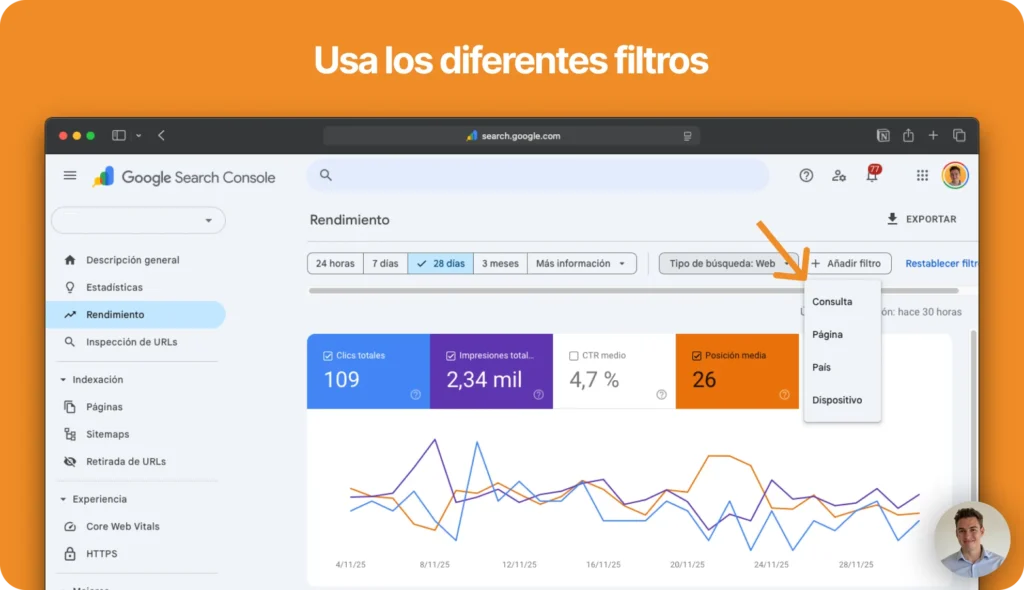Click the Restablecer filtros link
Image resolution: width=1024 pixels, height=590 pixels.
coord(941,264)
